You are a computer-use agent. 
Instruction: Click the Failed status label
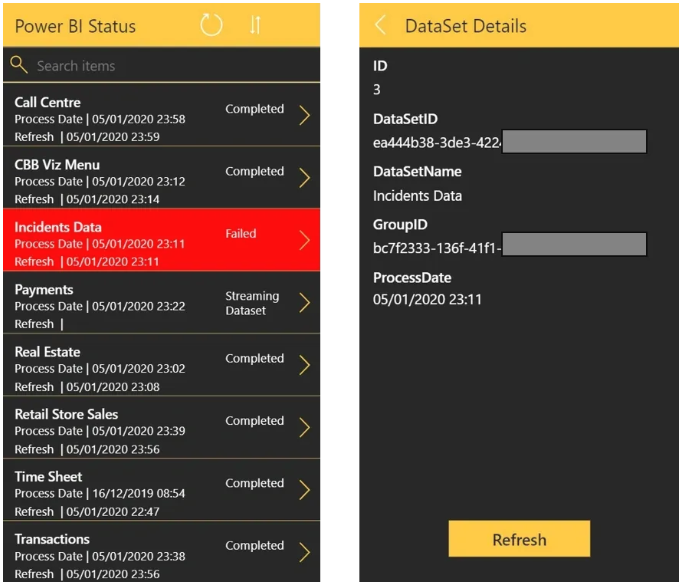coord(241,234)
